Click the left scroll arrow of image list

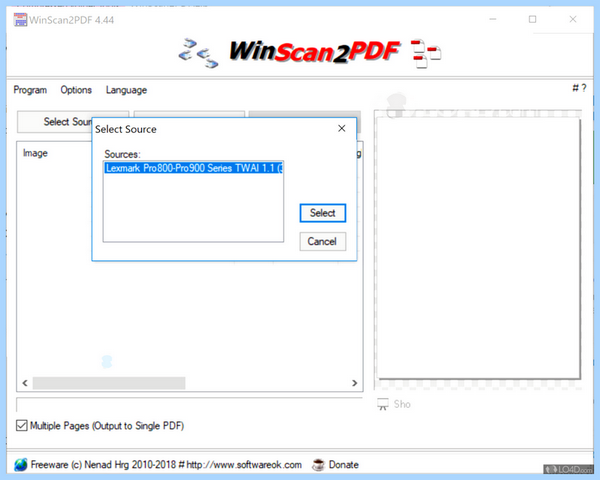(25, 383)
